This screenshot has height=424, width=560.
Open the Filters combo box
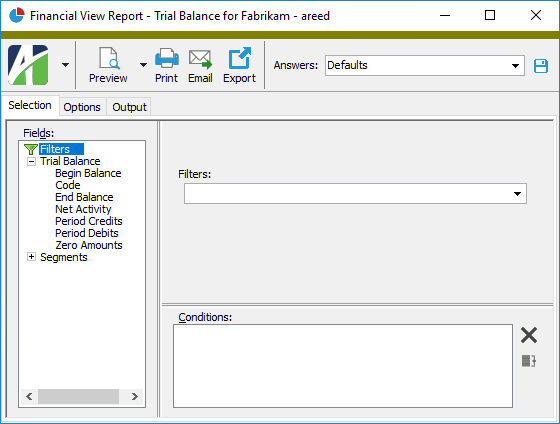(x=355, y=194)
